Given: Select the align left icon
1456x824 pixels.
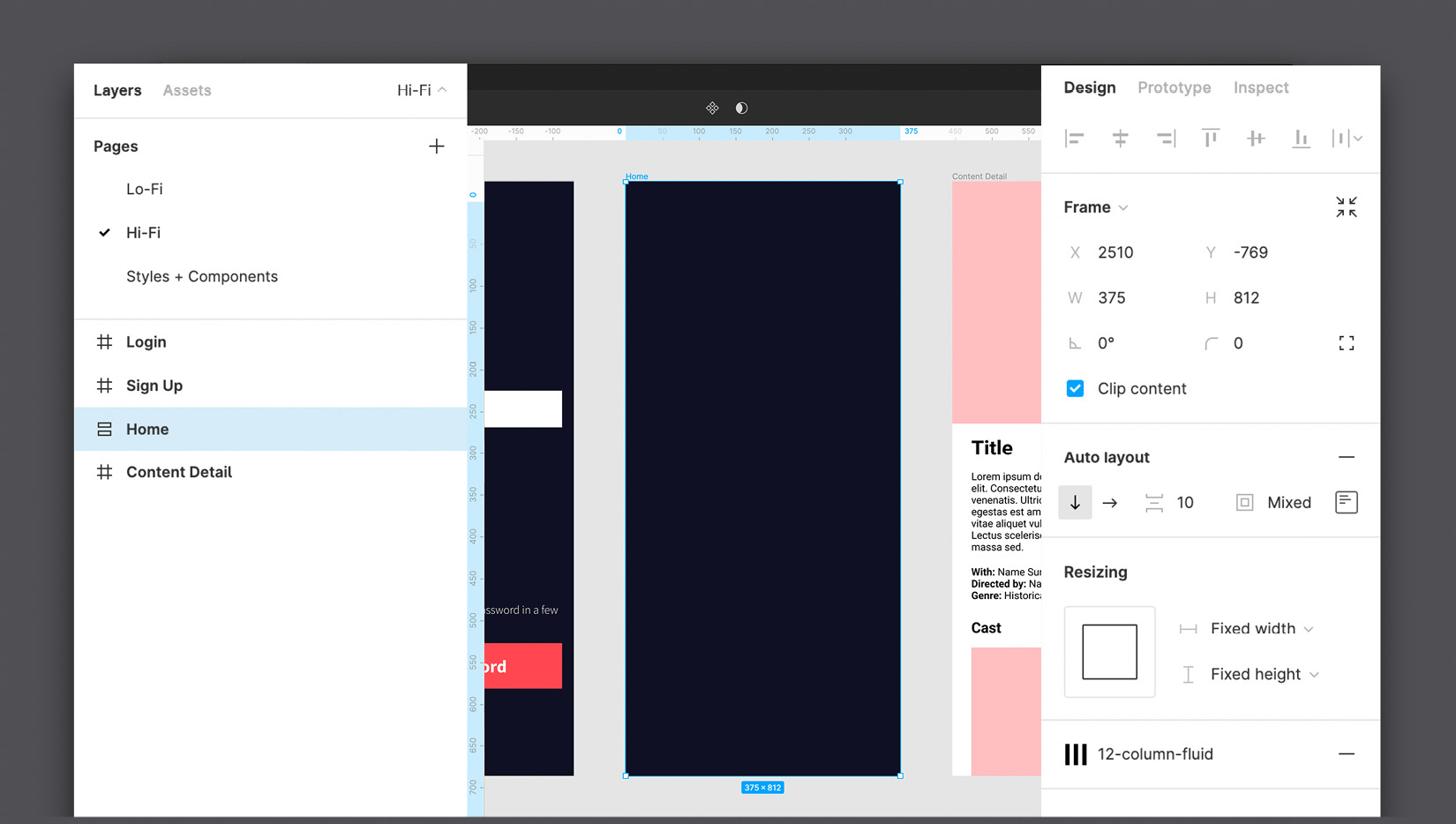Looking at the screenshot, I should pyautogui.click(x=1075, y=139).
